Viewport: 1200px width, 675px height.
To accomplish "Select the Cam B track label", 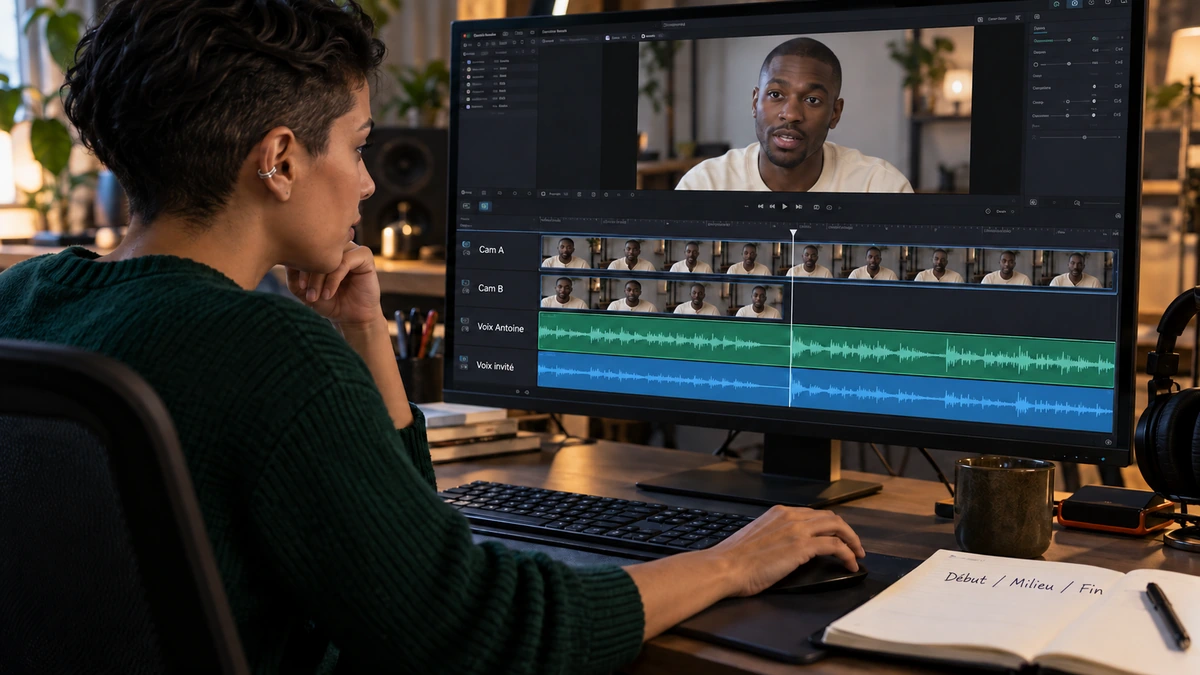I will [x=491, y=288].
